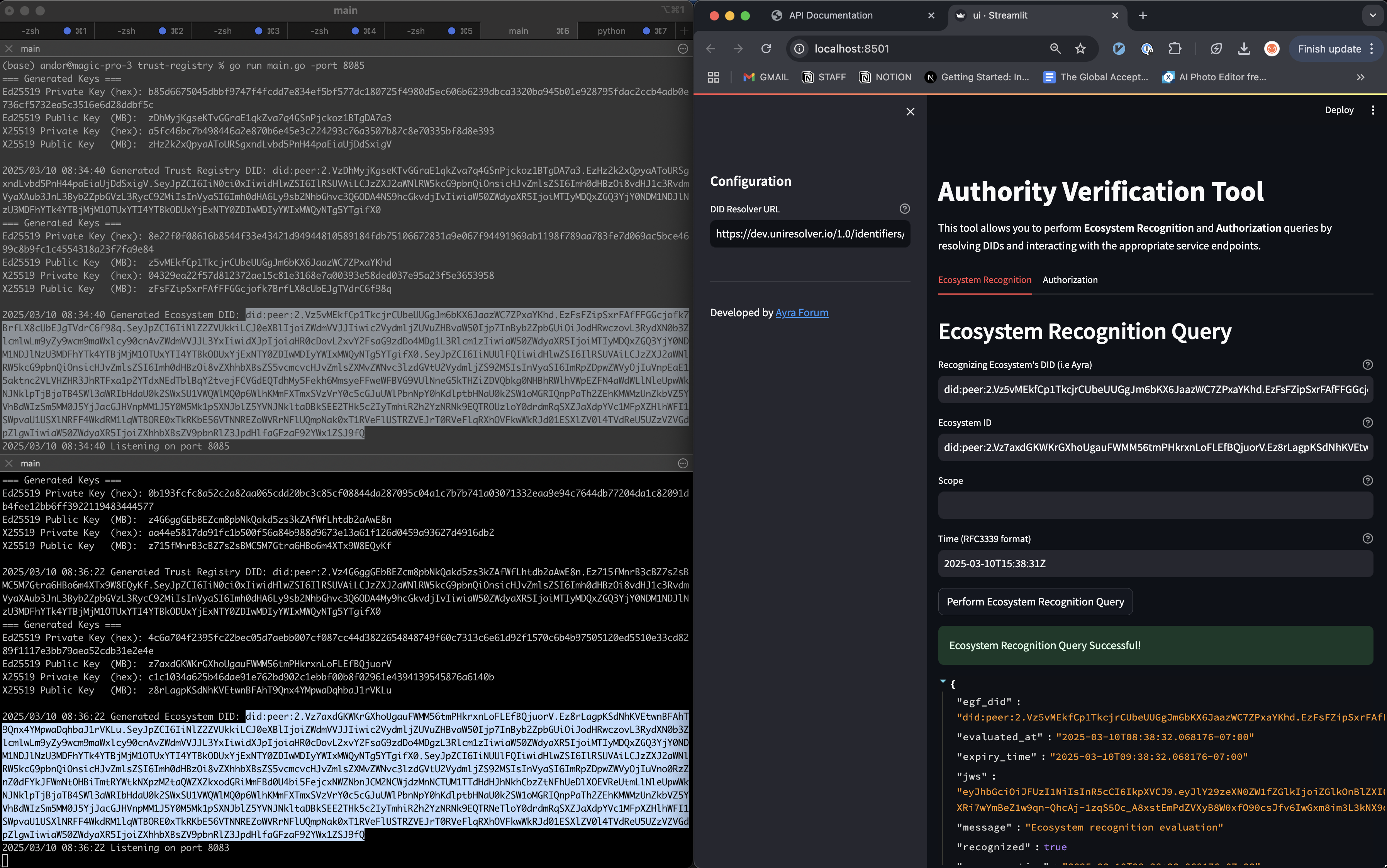Open Getting Started bookmark

(977, 77)
